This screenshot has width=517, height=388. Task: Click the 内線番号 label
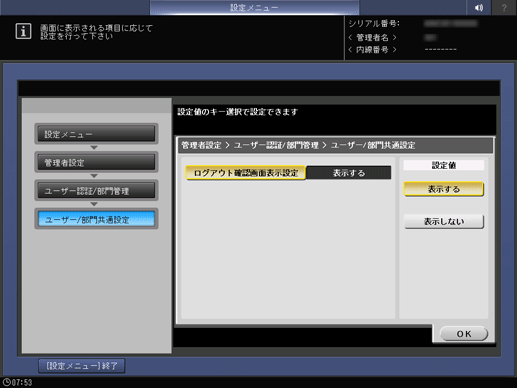click(372, 50)
